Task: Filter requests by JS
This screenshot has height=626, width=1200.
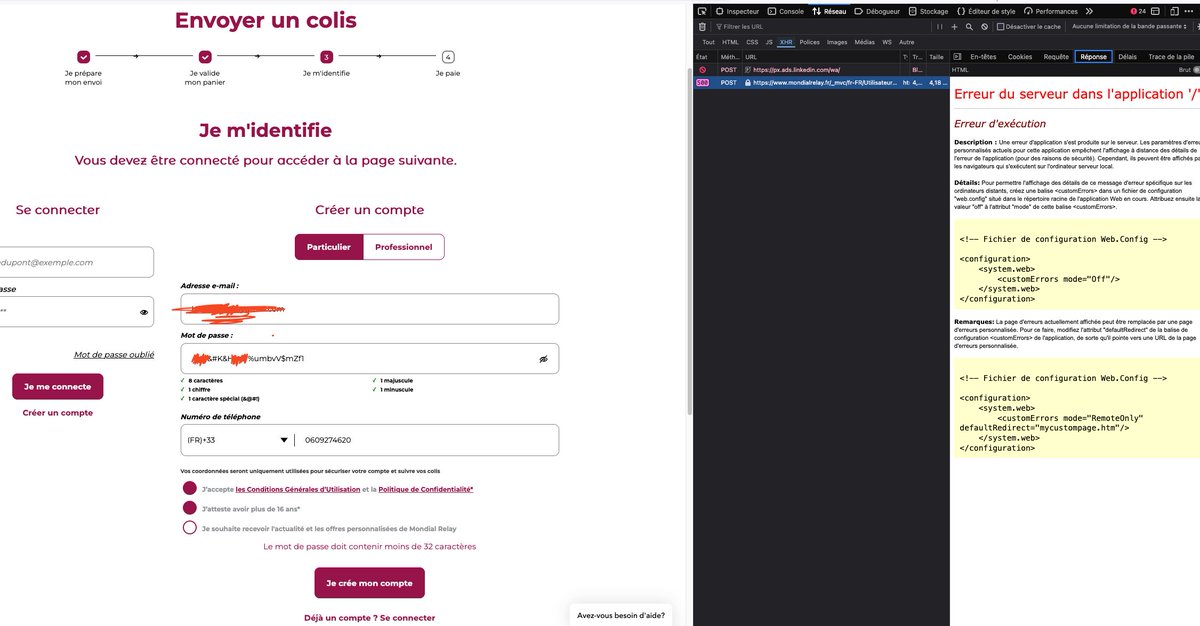Action: (769, 42)
